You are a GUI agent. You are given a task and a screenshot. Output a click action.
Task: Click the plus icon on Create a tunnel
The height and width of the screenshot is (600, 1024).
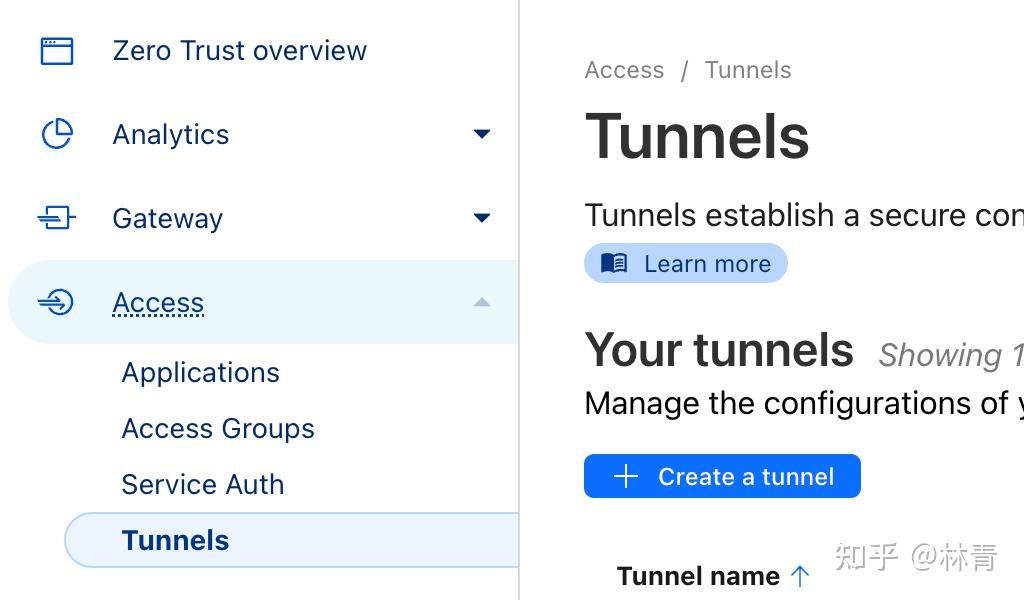[626, 477]
